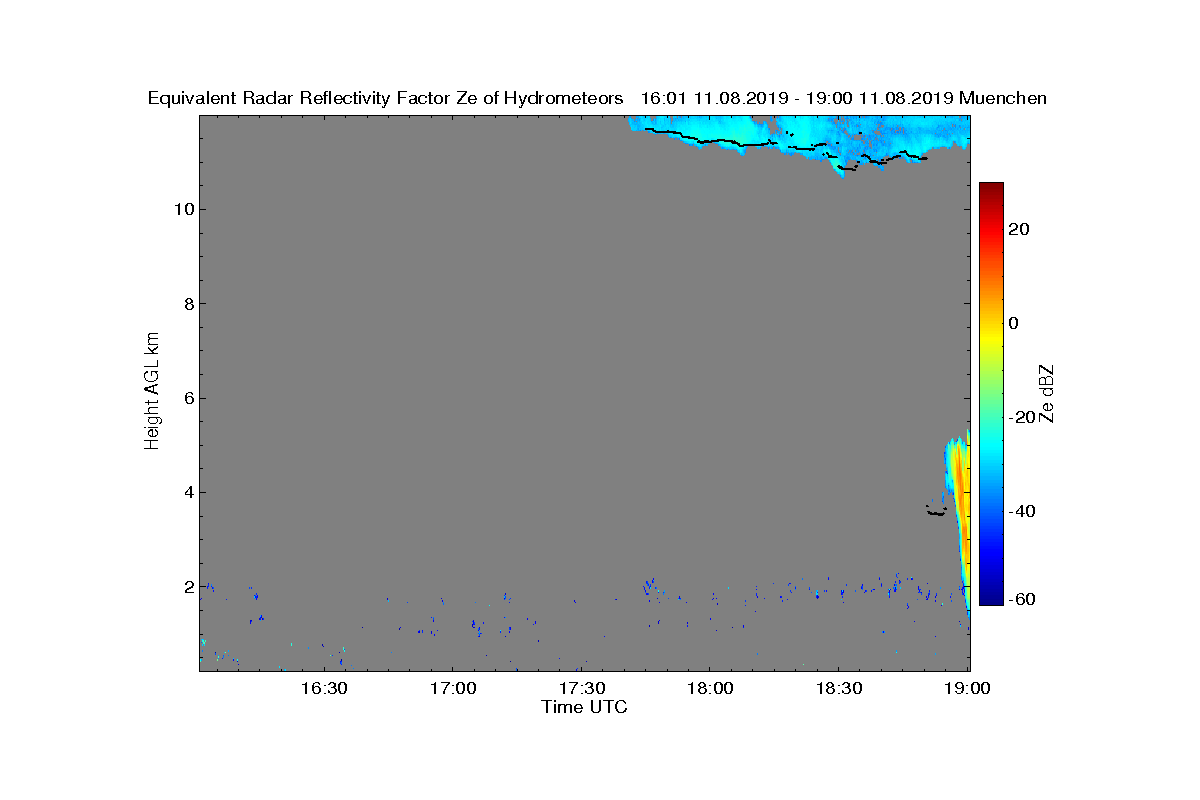Select the date range text ending in Muenchen
This screenshot has width=1200, height=800.
click(843, 99)
